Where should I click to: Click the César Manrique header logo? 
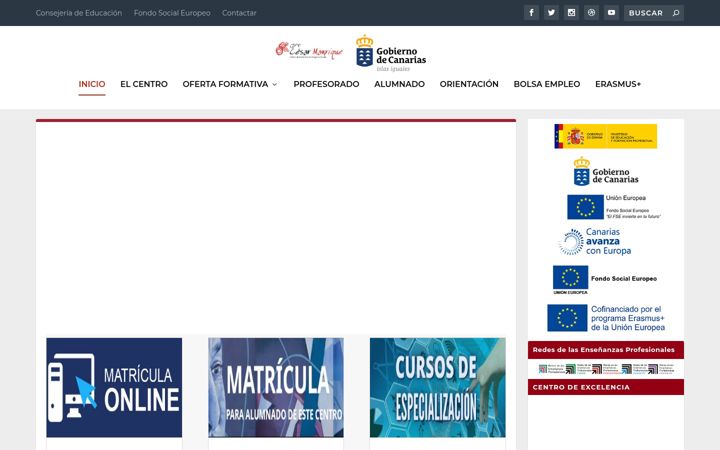309,51
